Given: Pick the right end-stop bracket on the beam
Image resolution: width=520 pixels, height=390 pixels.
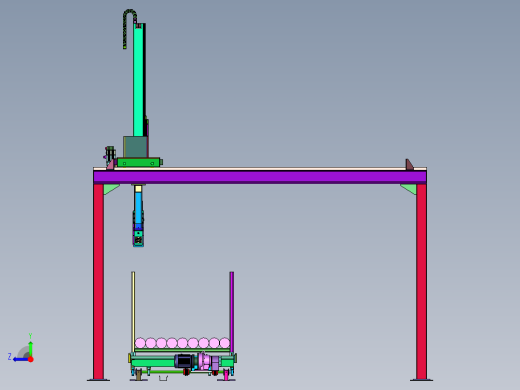Looking at the screenshot, I should point(409,164).
